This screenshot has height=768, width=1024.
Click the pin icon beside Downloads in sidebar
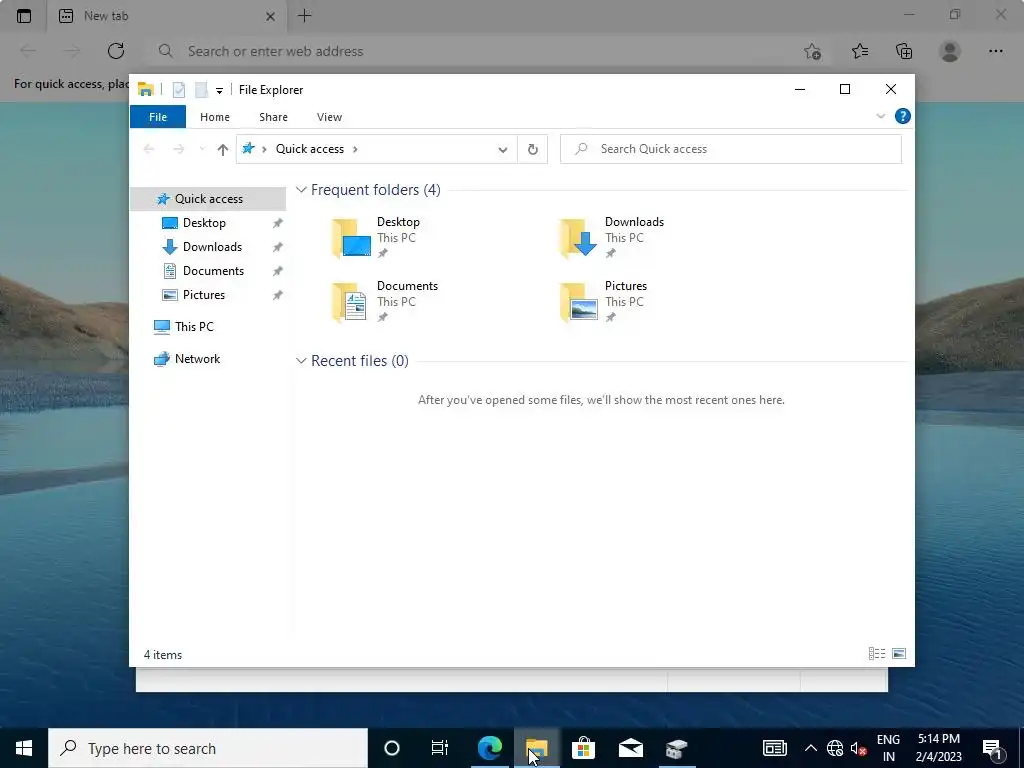pyautogui.click(x=278, y=248)
